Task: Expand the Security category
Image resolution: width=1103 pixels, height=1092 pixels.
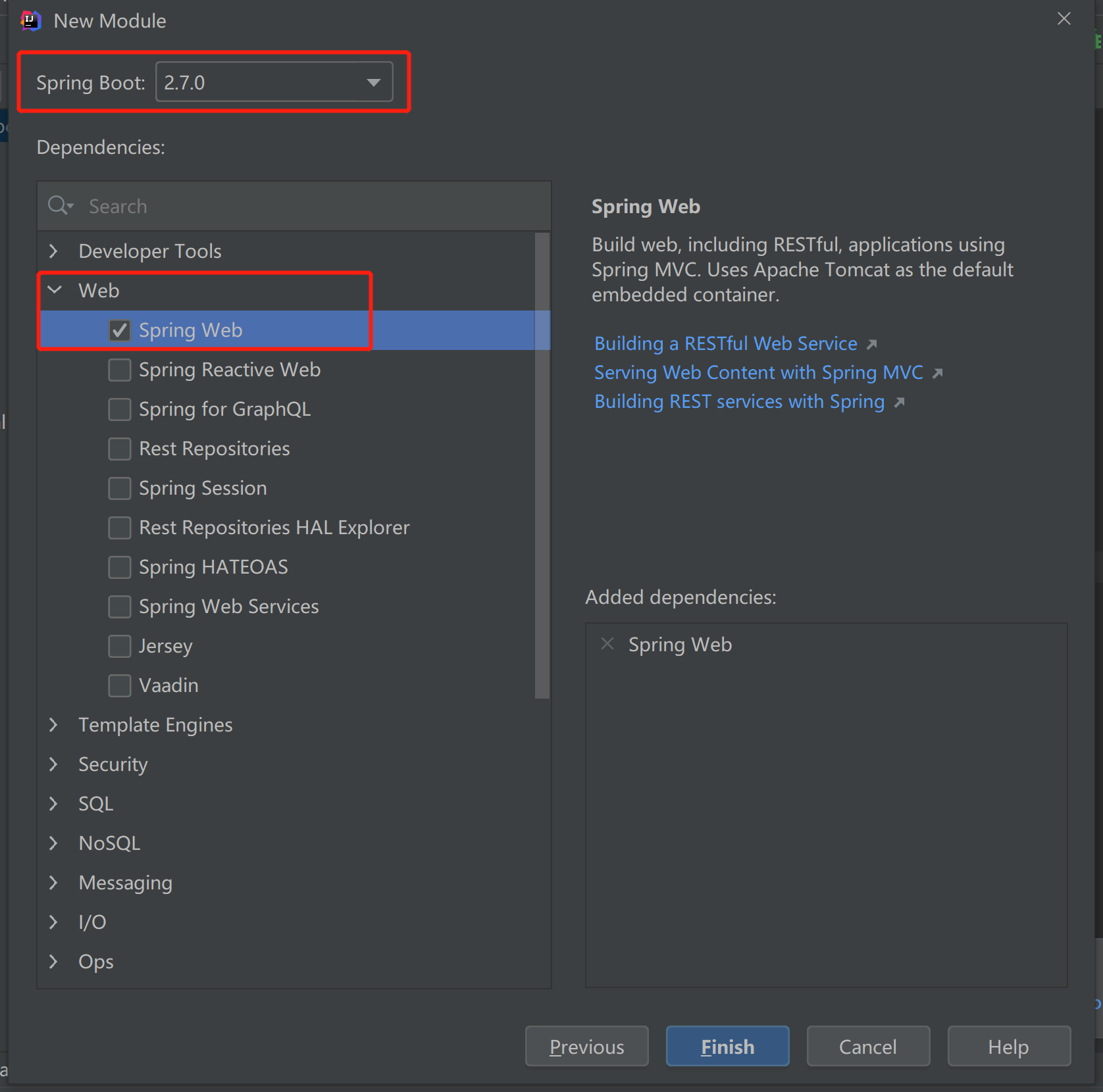Action: point(54,764)
